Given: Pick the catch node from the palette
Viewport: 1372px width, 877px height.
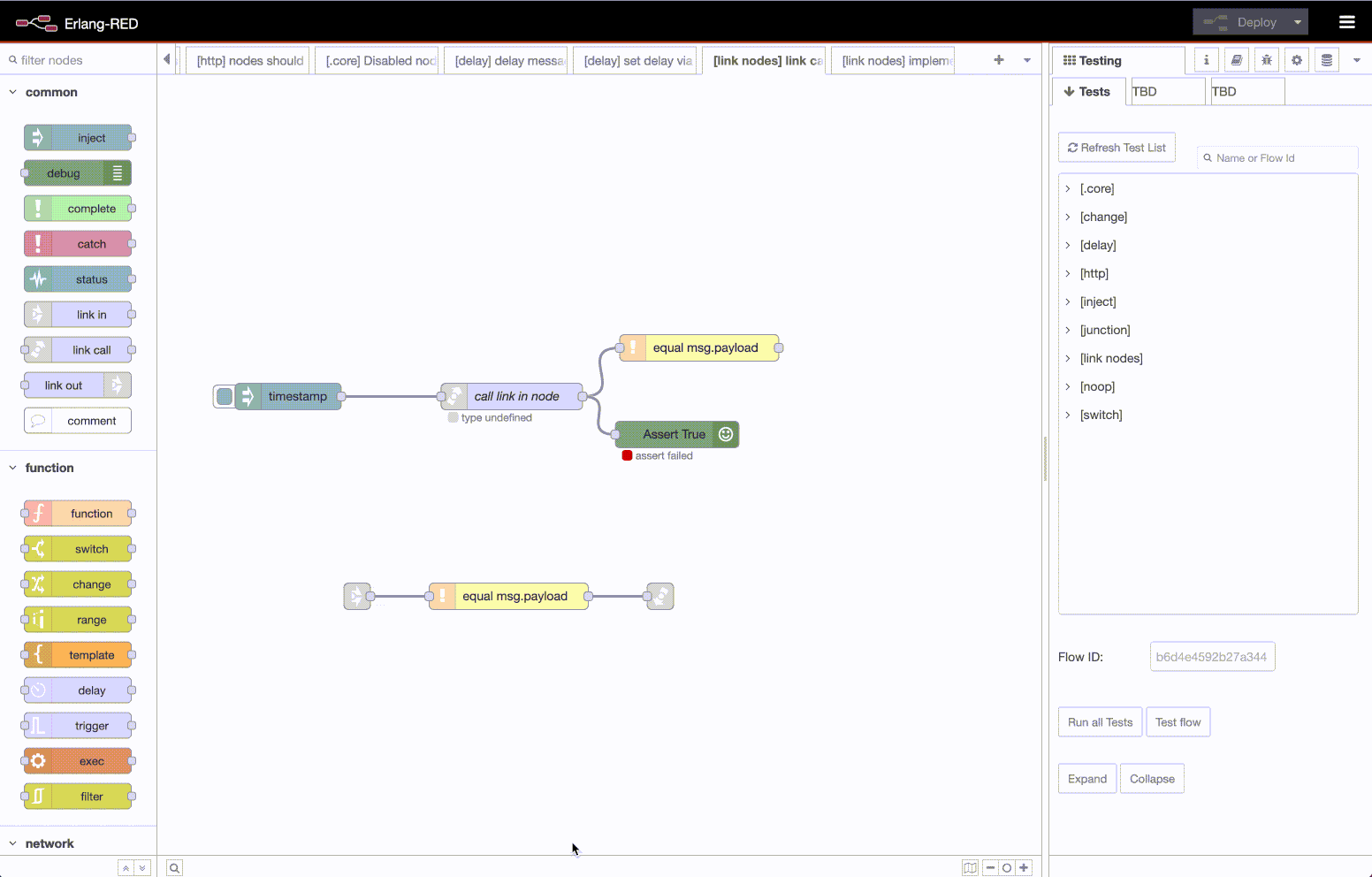Looking at the screenshot, I should click(x=78, y=244).
